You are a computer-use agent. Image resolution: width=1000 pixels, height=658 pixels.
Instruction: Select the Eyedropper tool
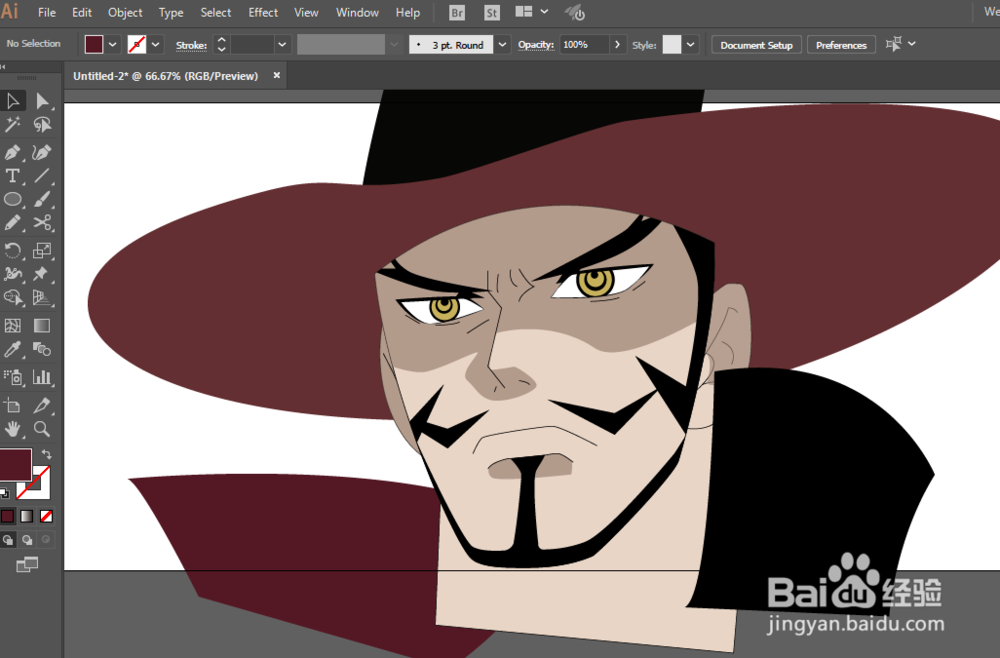tap(13, 349)
